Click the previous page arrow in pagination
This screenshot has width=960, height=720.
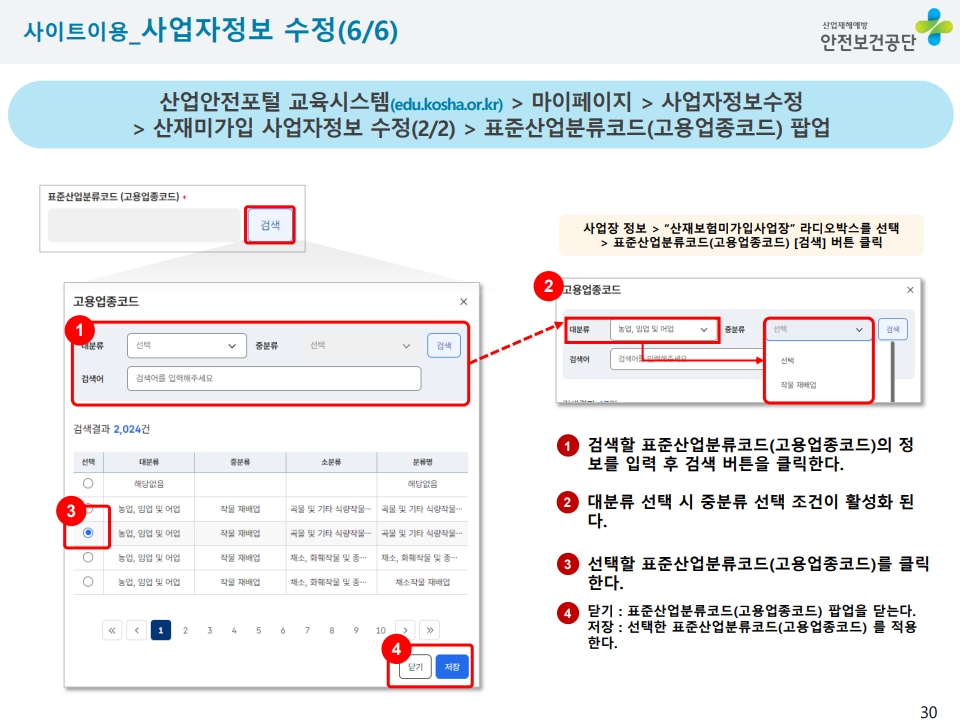(136, 630)
